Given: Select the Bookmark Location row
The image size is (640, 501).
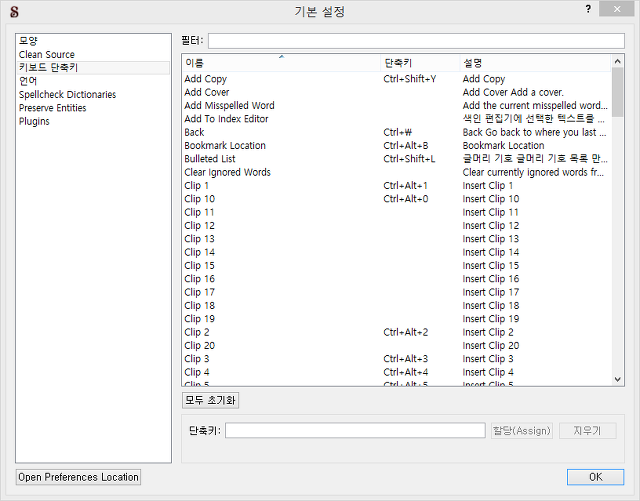Looking at the screenshot, I should pos(396,145).
